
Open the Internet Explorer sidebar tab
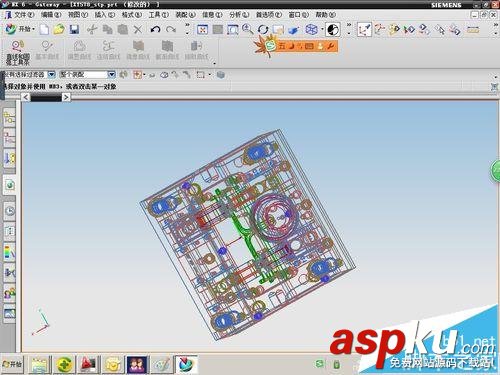coord(10,185)
